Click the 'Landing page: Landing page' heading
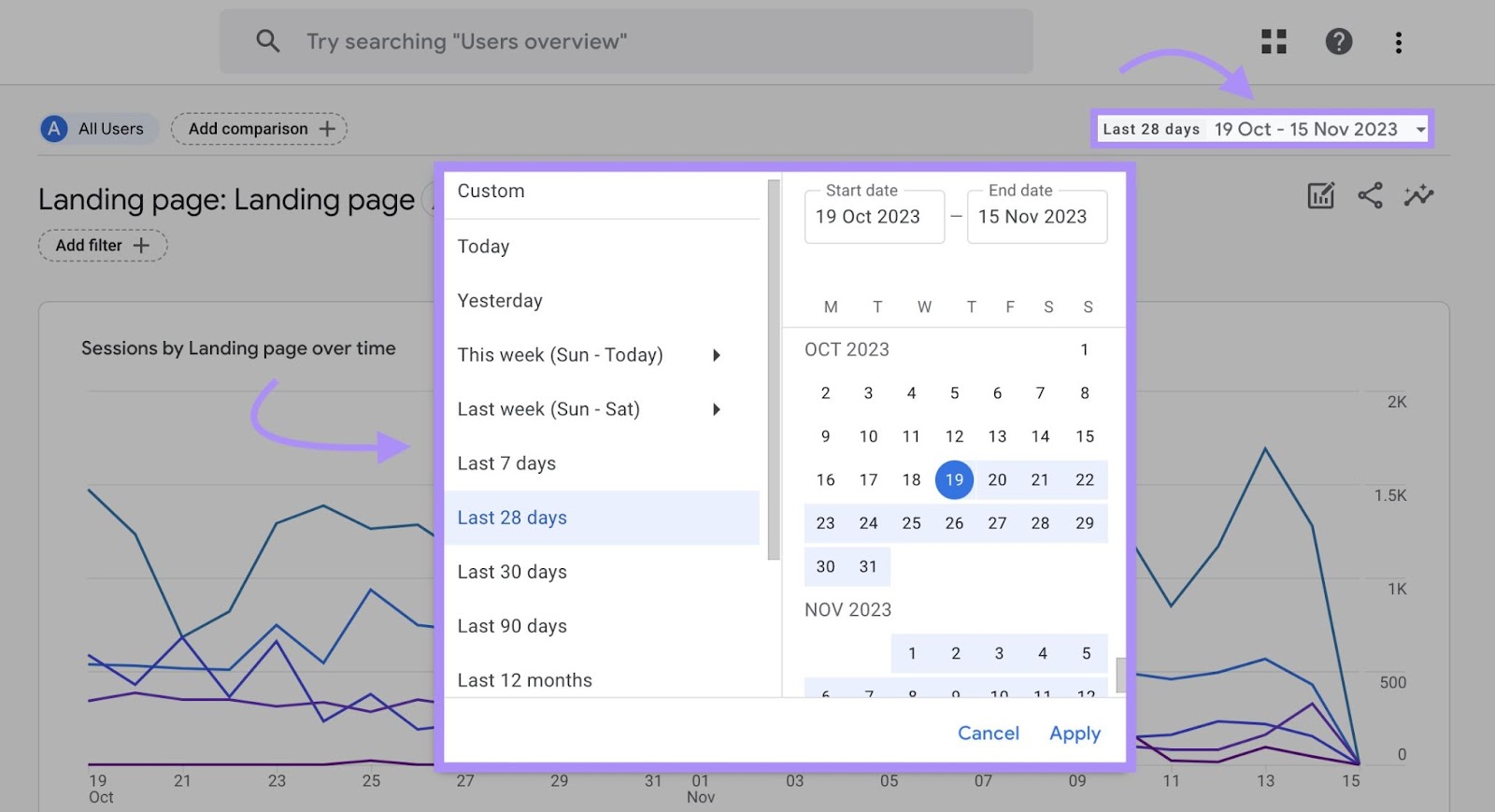 click(x=226, y=200)
